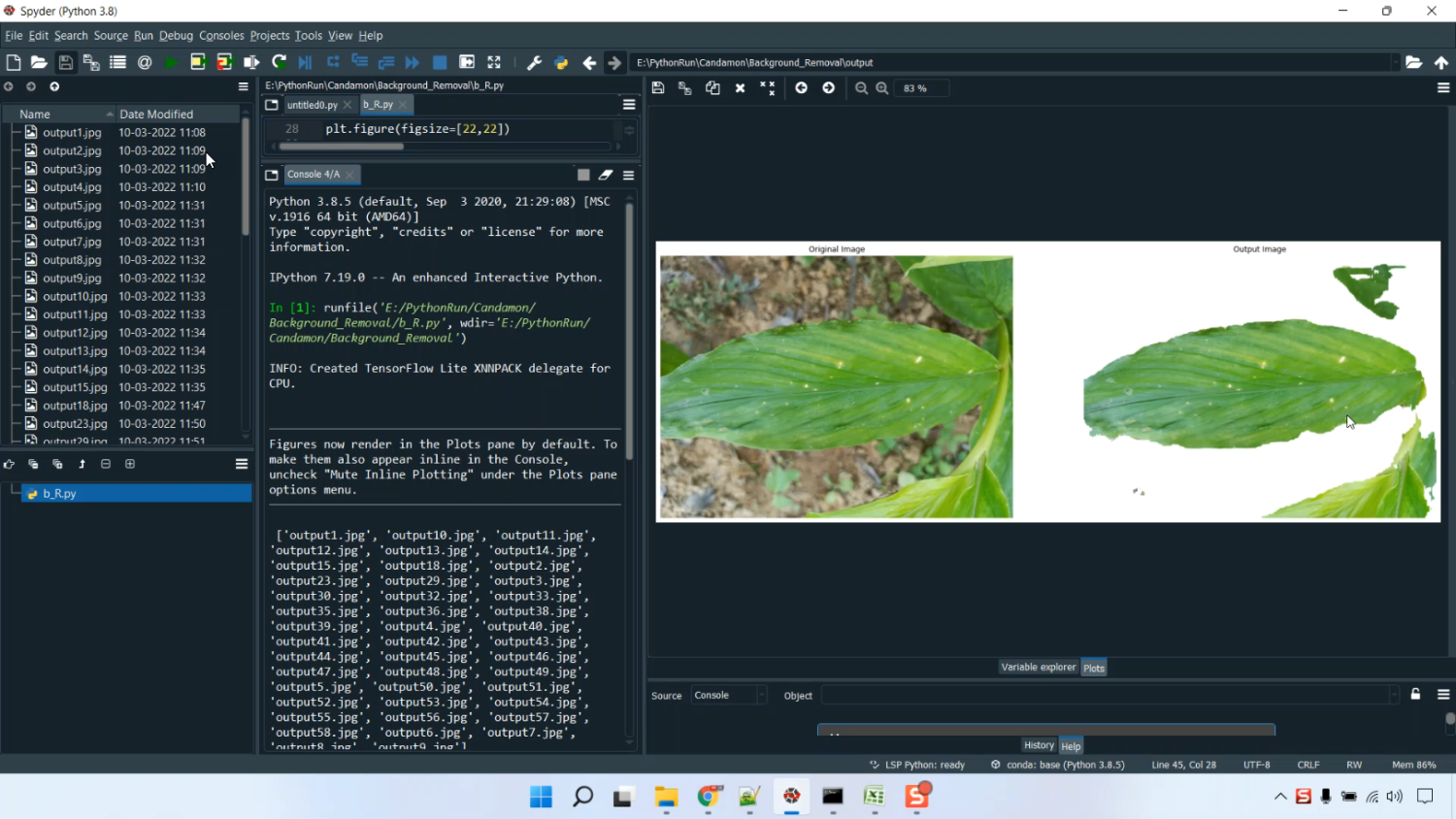Open Preferences with the wrench icon
This screenshot has height=819, width=1456.
(x=534, y=62)
